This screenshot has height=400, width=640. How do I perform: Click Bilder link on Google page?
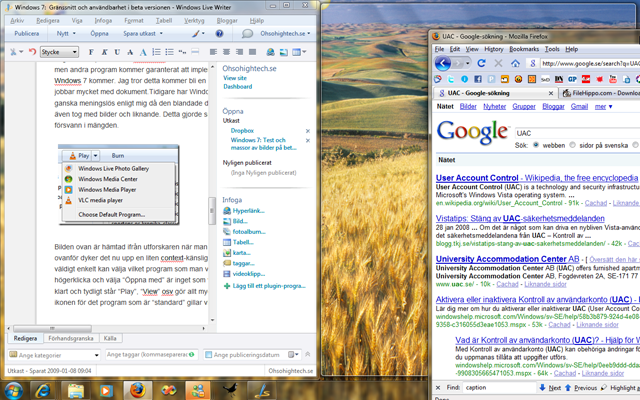click(468, 107)
